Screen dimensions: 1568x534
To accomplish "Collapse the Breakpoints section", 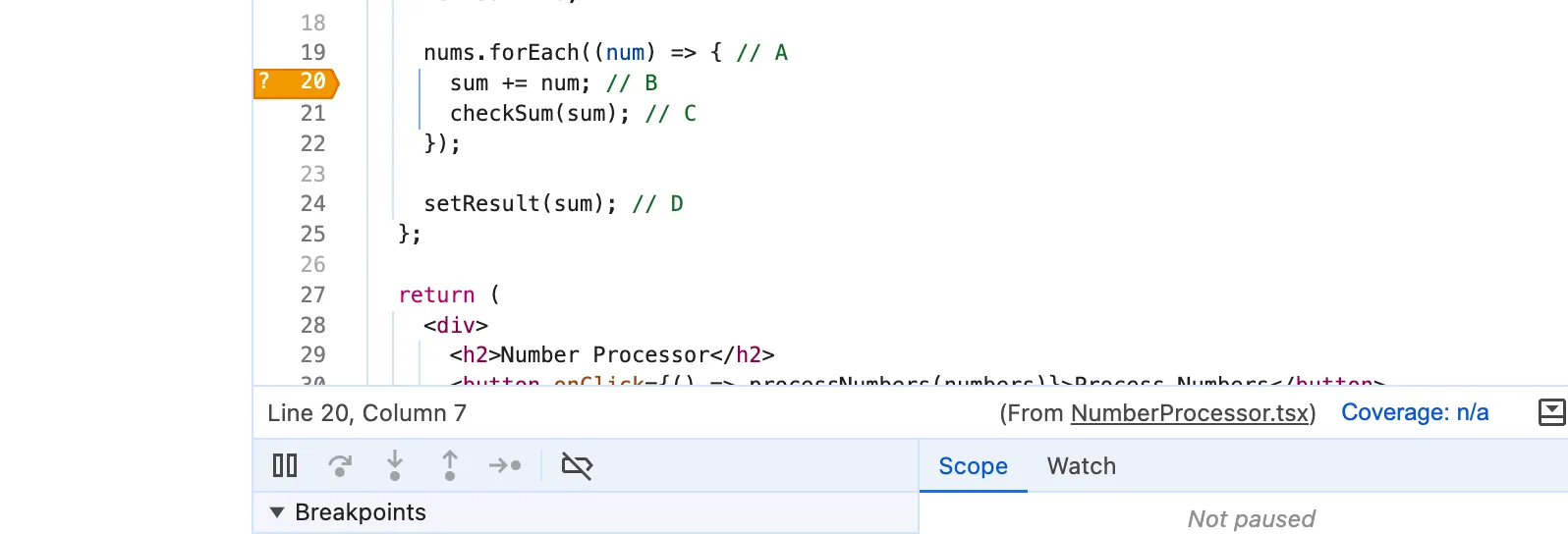I will (277, 512).
